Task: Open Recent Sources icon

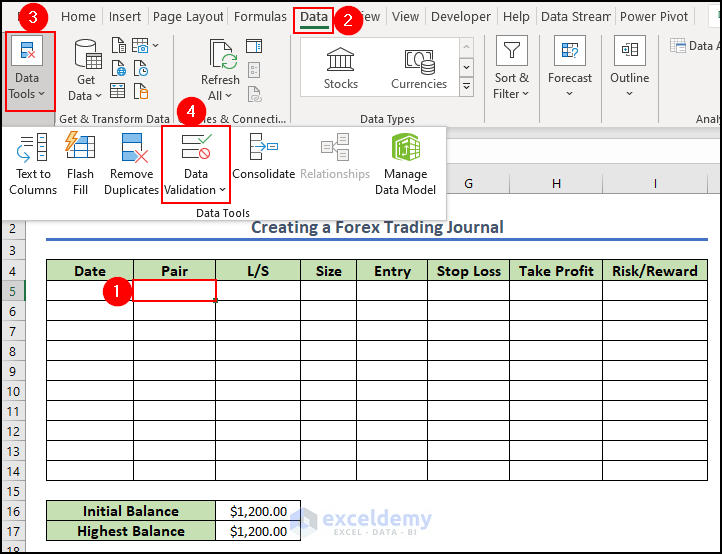Action: 140,68
